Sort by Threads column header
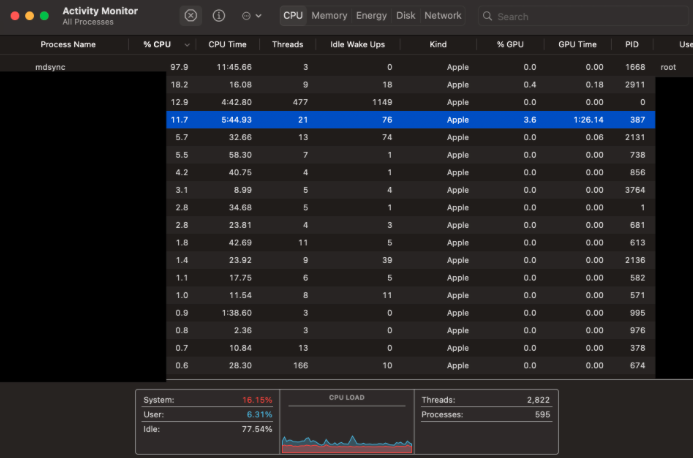 tap(287, 44)
